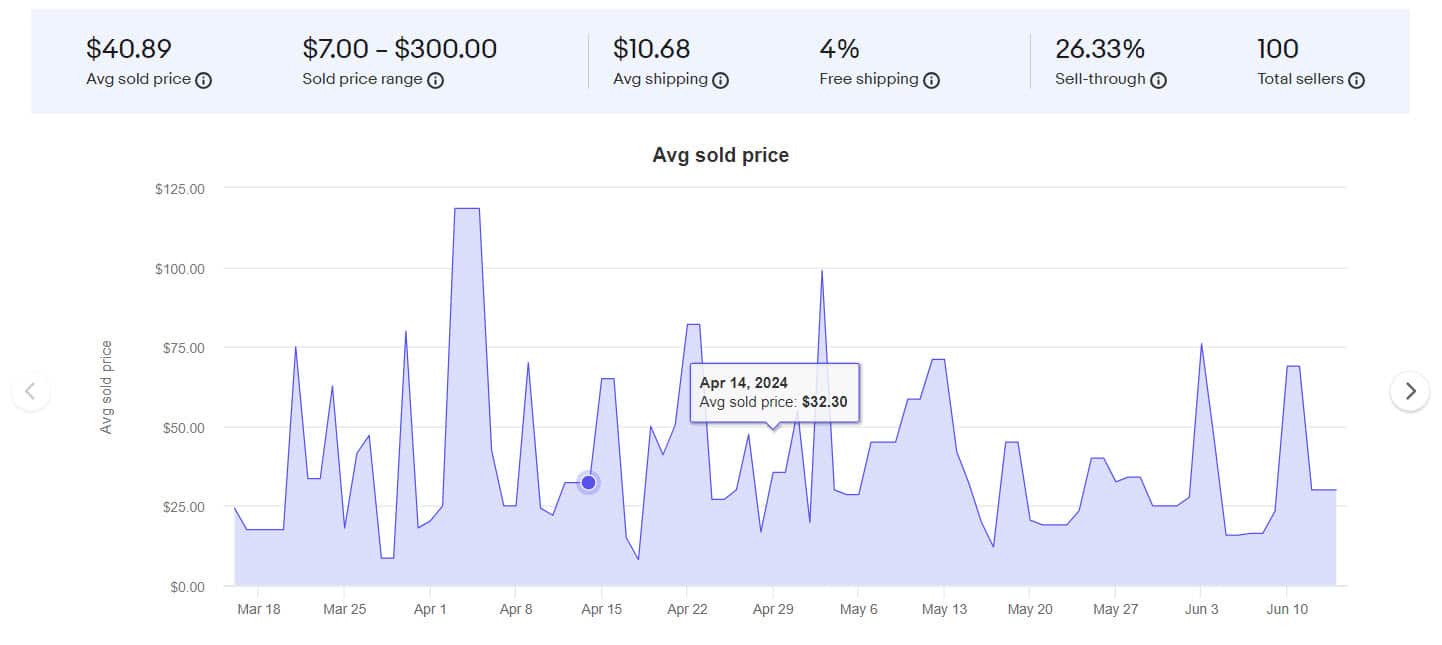Image resolution: width=1442 pixels, height=645 pixels.
Task: Go to next chart with right arrow
Action: (1409, 391)
